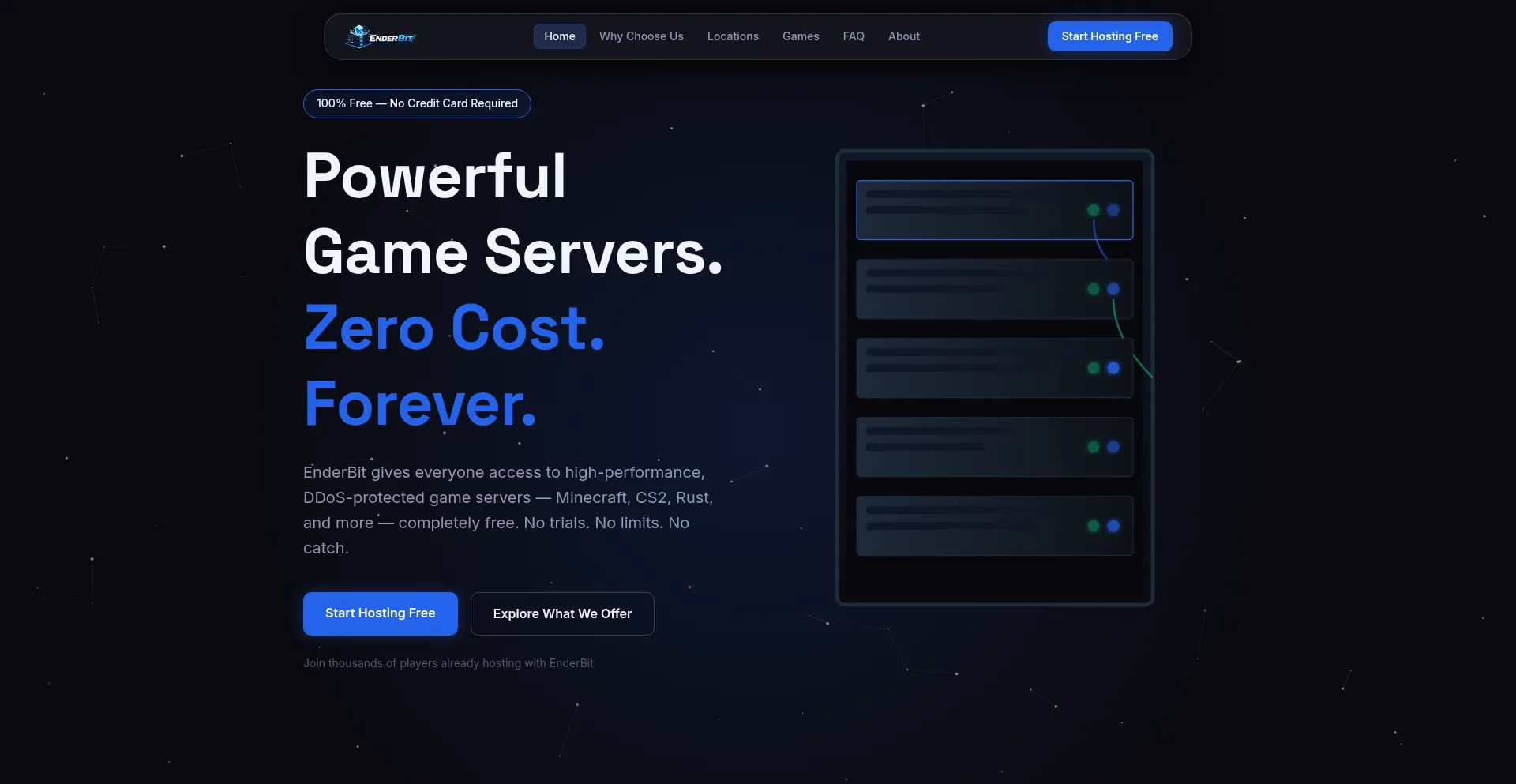Screen dimensions: 1516x784
Task: Click 'Join thousands of players' caption text
Action: 448,663
